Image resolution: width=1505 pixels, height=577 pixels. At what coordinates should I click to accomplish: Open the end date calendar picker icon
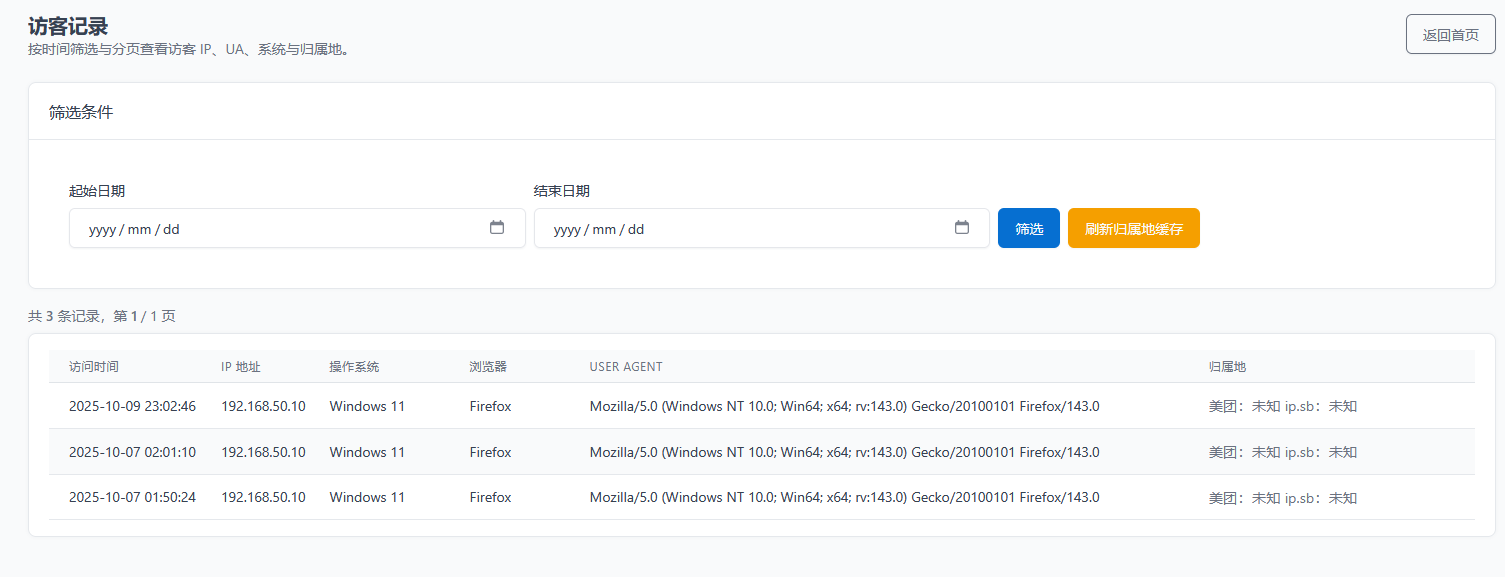(x=962, y=228)
